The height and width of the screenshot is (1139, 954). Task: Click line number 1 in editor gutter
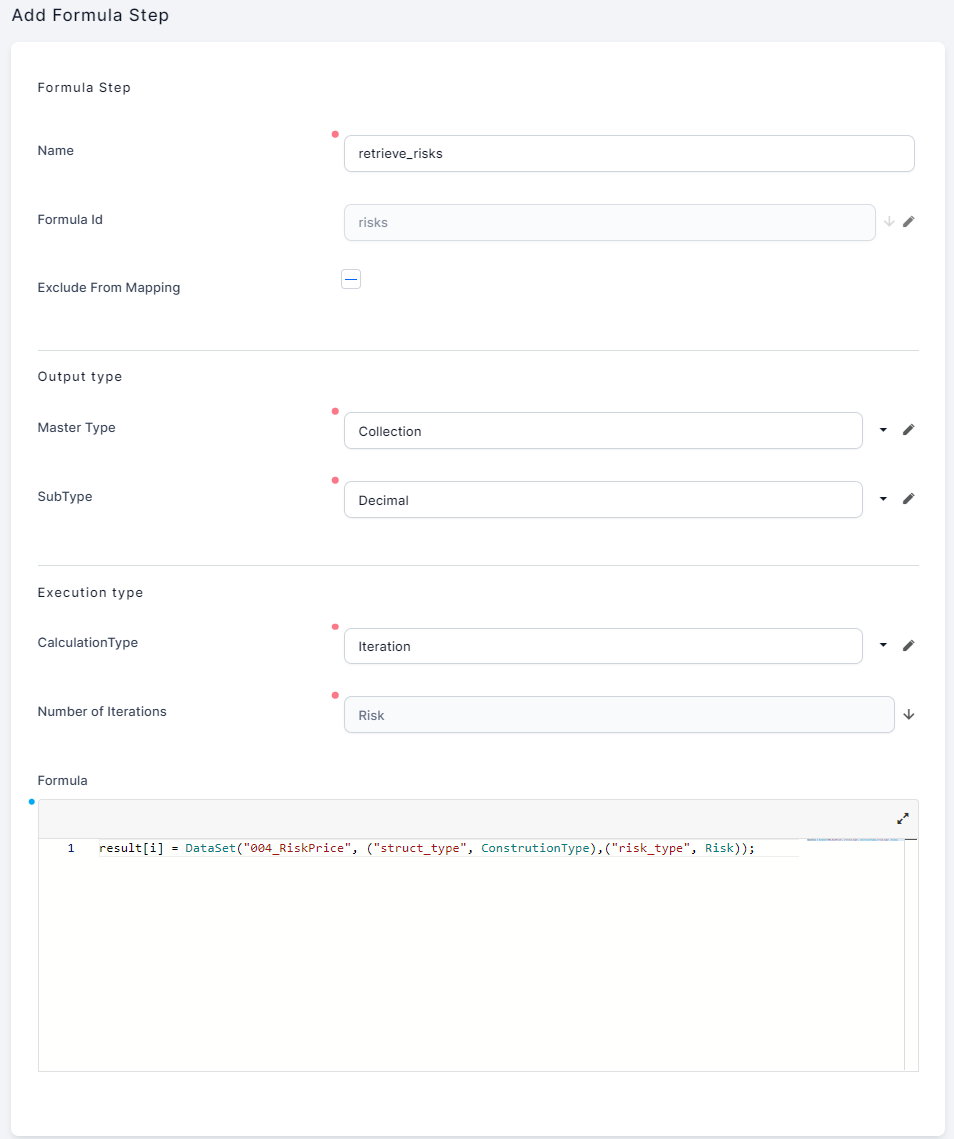[71, 848]
